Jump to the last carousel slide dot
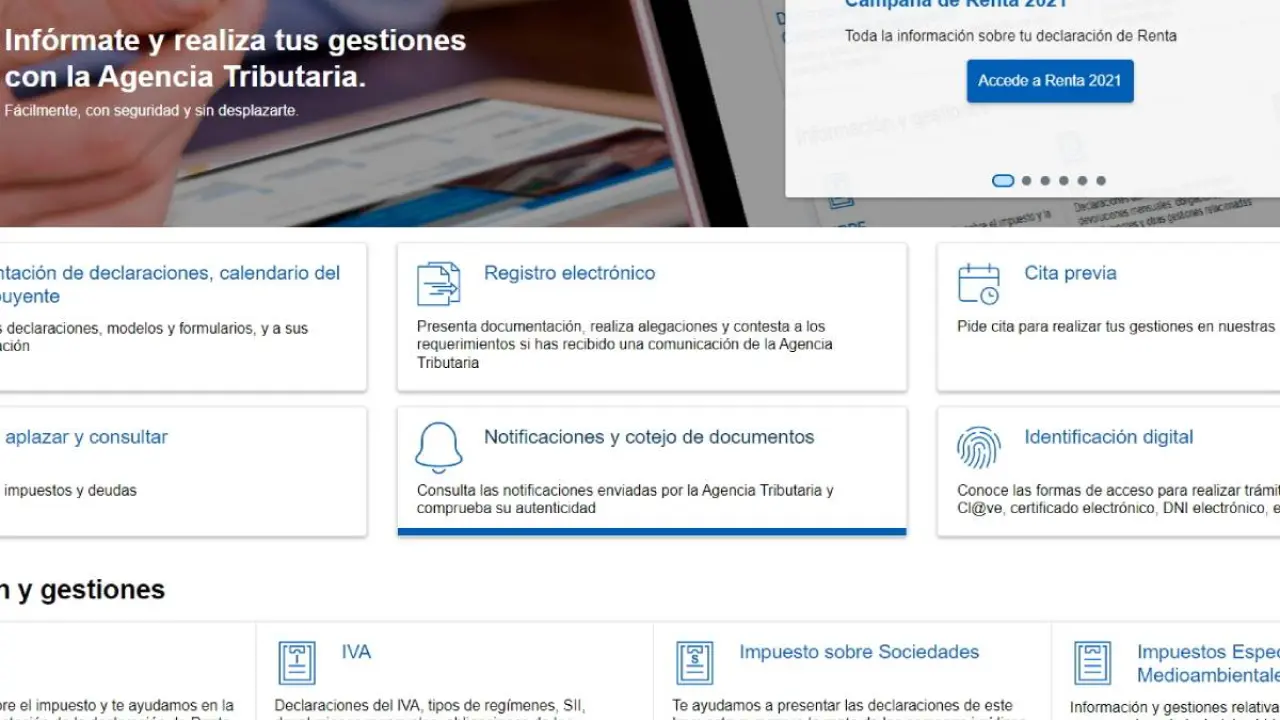 1101,181
